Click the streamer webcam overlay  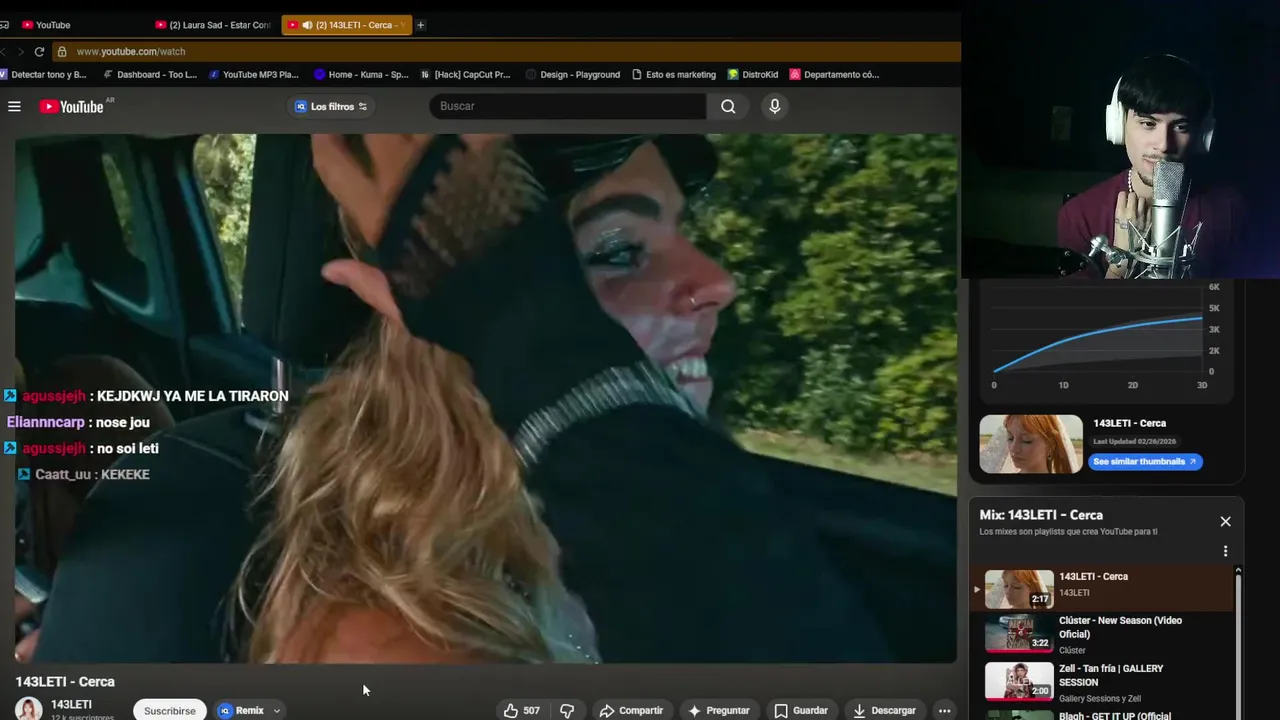click(x=1120, y=139)
